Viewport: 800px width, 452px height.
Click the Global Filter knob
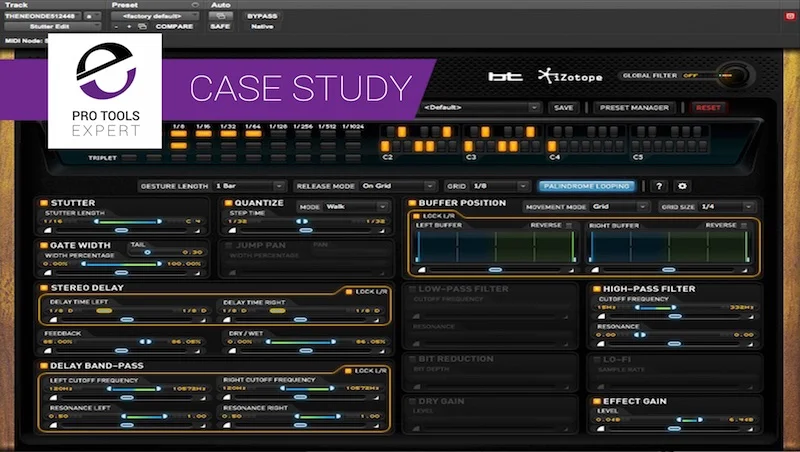(735, 76)
